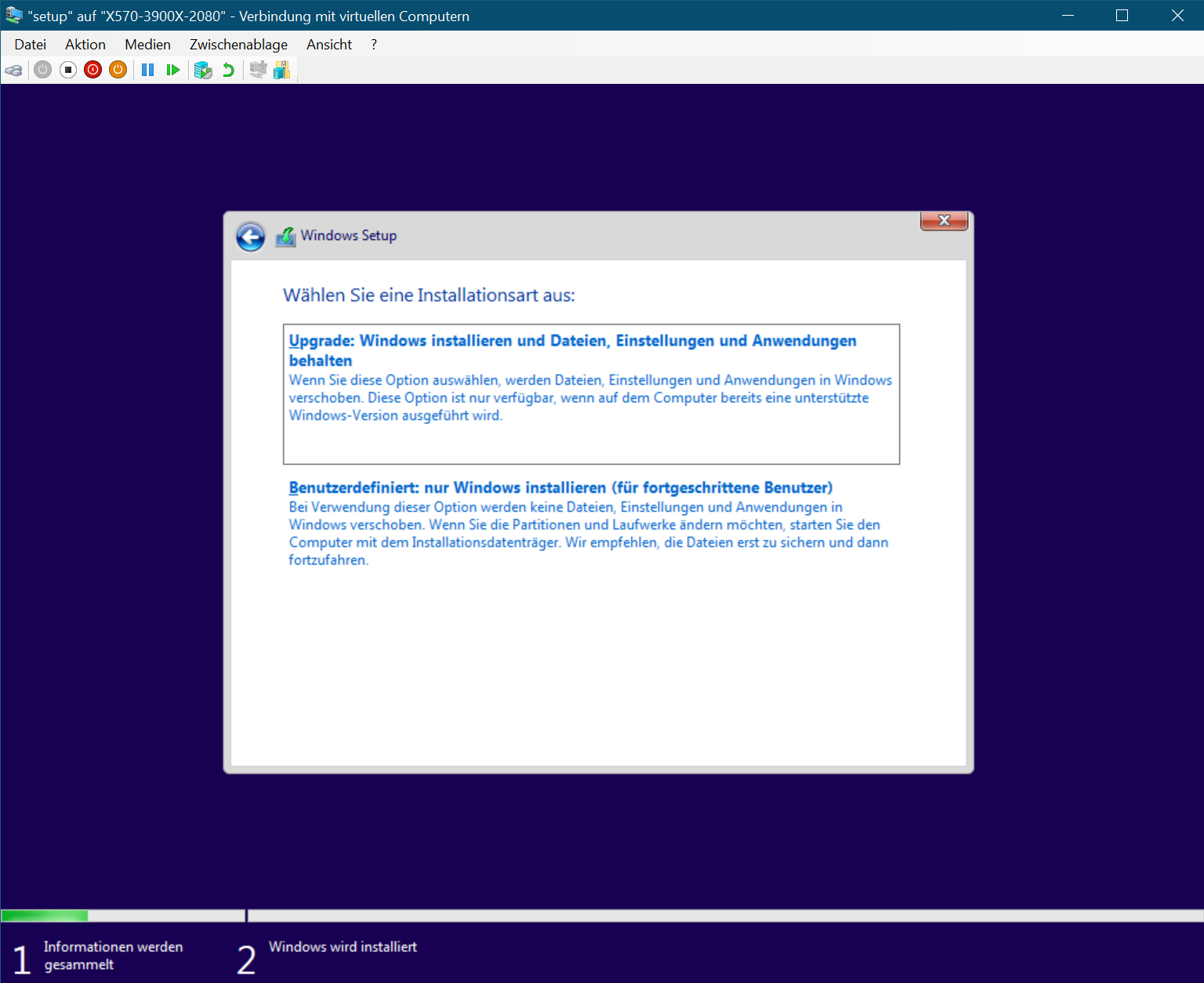1204x983 pixels.
Task: Create a checkpoint with the server-clock icon
Action: click(203, 70)
